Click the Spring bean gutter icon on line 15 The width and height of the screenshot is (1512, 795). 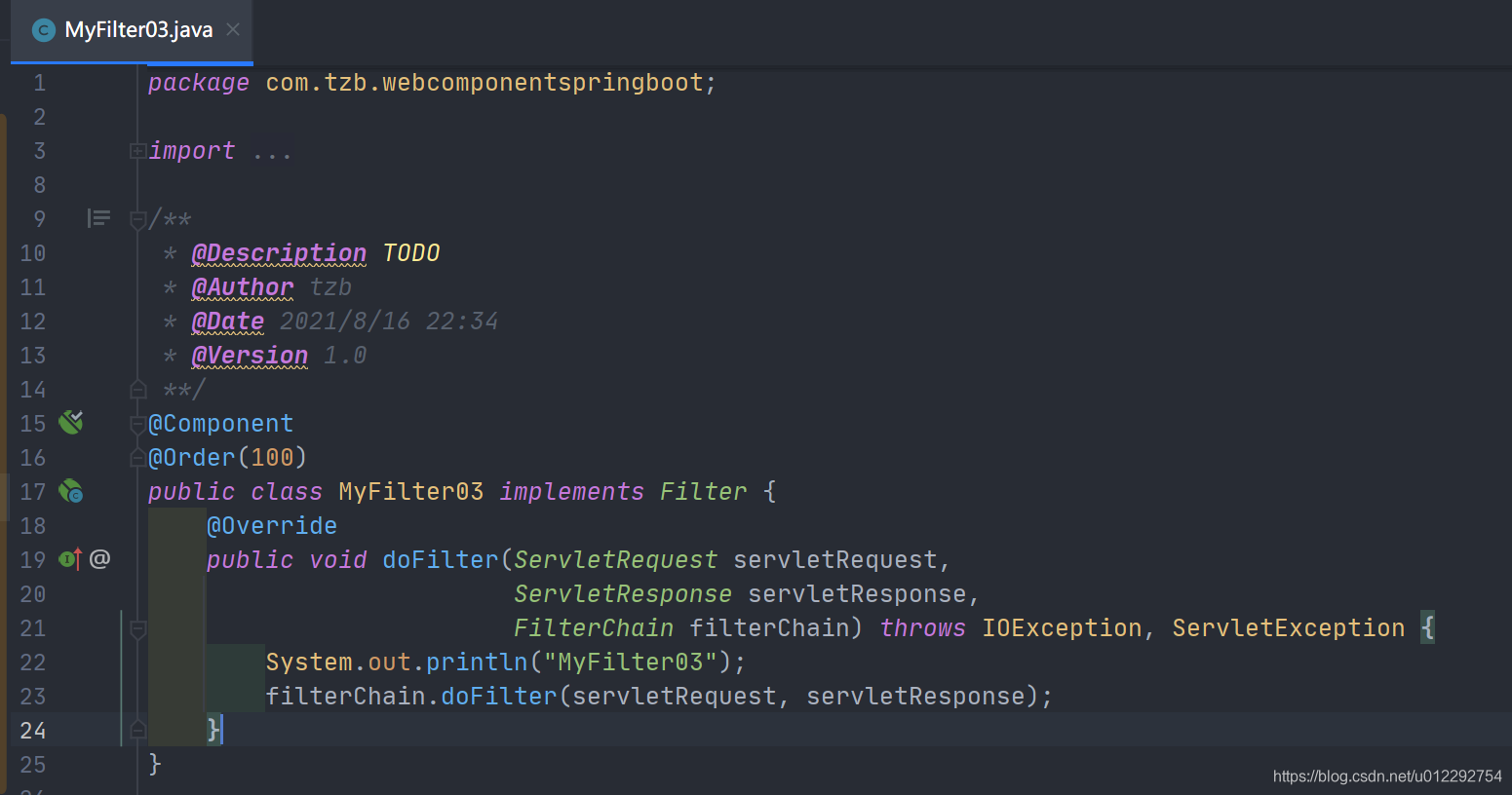coord(71,423)
